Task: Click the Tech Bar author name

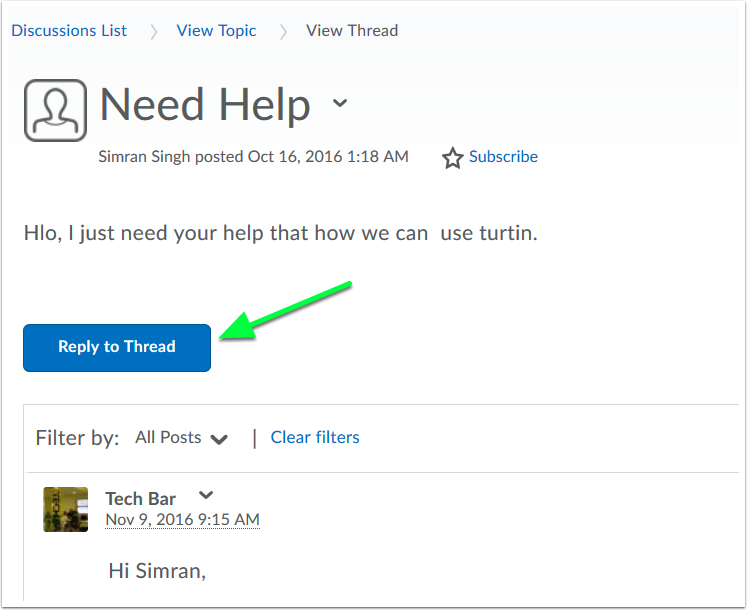Action: pos(141,498)
